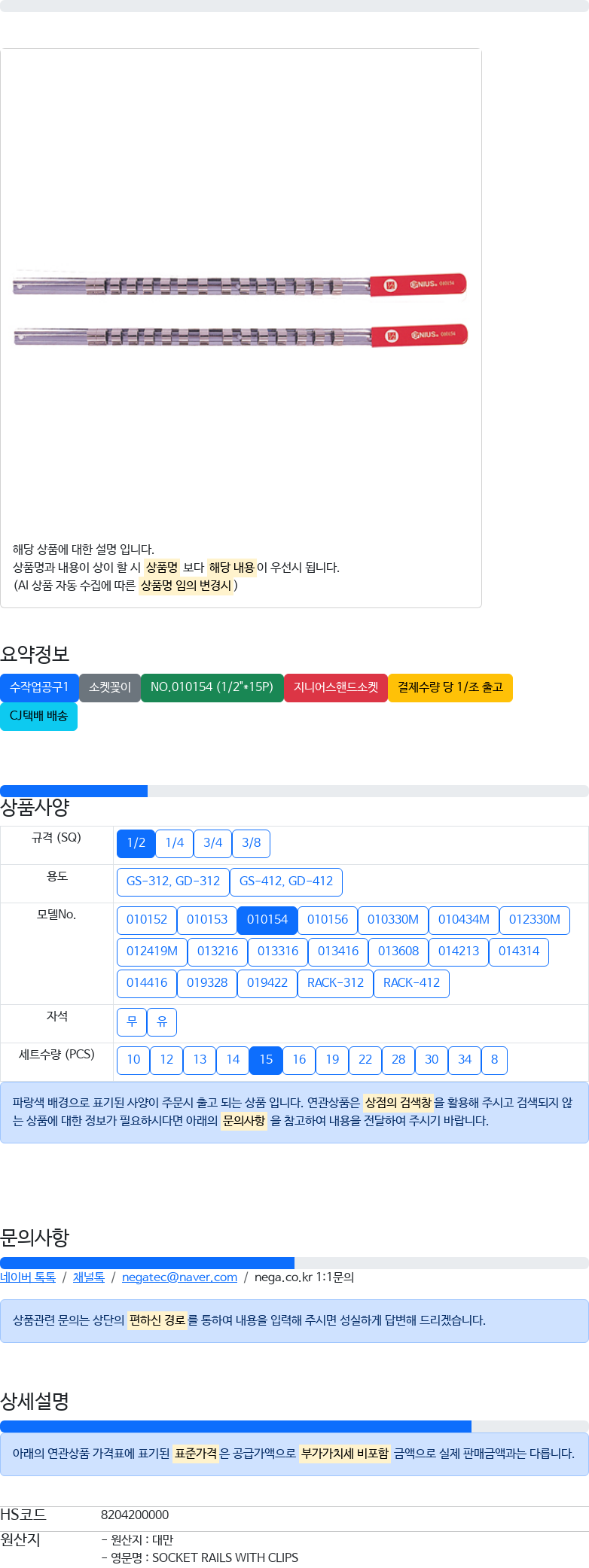Click the NO.010154 green tag
589x1568 pixels.
point(212,687)
